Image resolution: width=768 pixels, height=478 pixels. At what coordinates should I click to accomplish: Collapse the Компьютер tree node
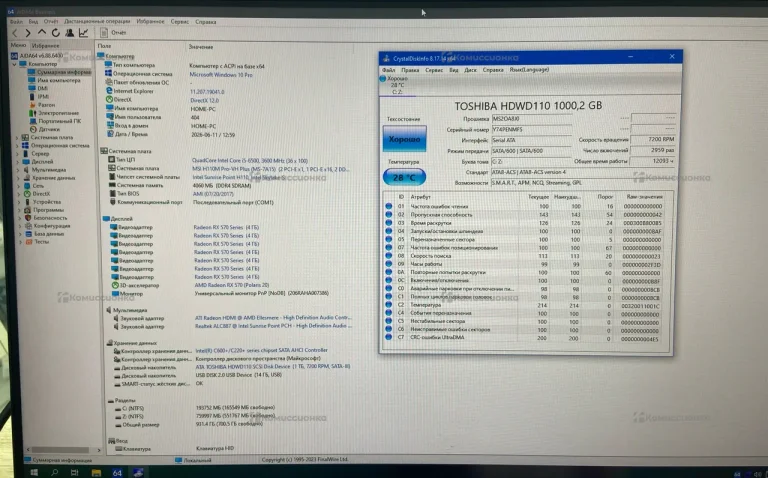pos(14,64)
